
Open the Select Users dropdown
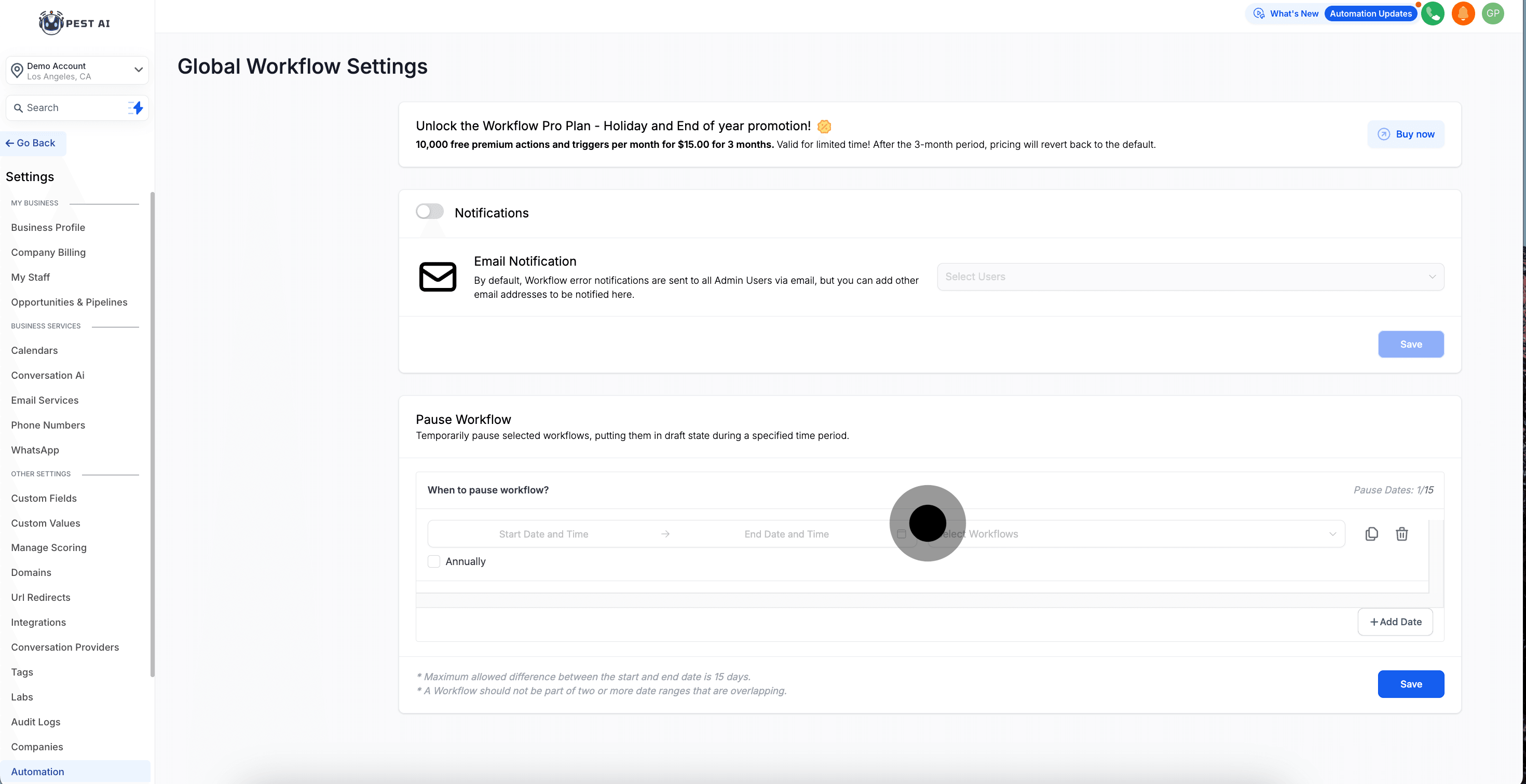1190,277
